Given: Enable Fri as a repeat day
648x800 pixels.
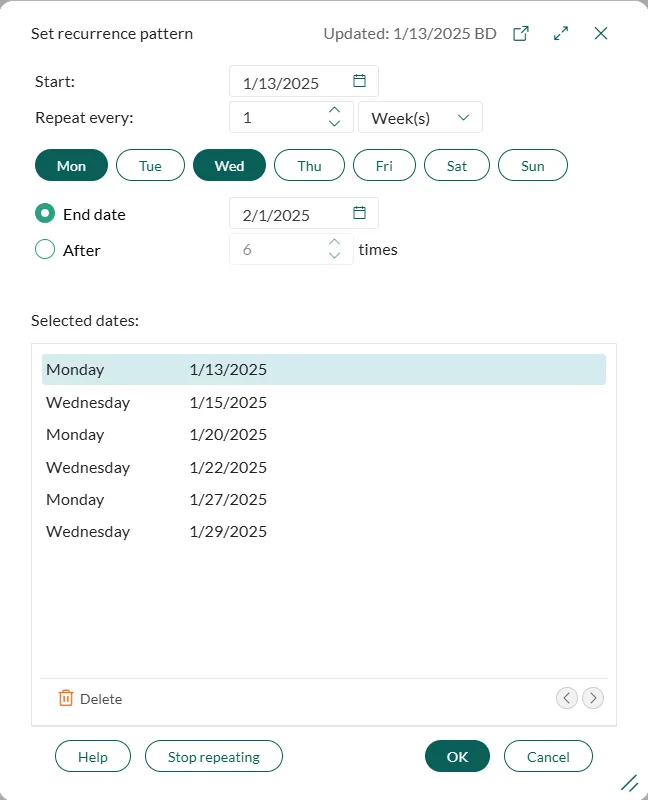Looking at the screenshot, I should click(x=384, y=166).
